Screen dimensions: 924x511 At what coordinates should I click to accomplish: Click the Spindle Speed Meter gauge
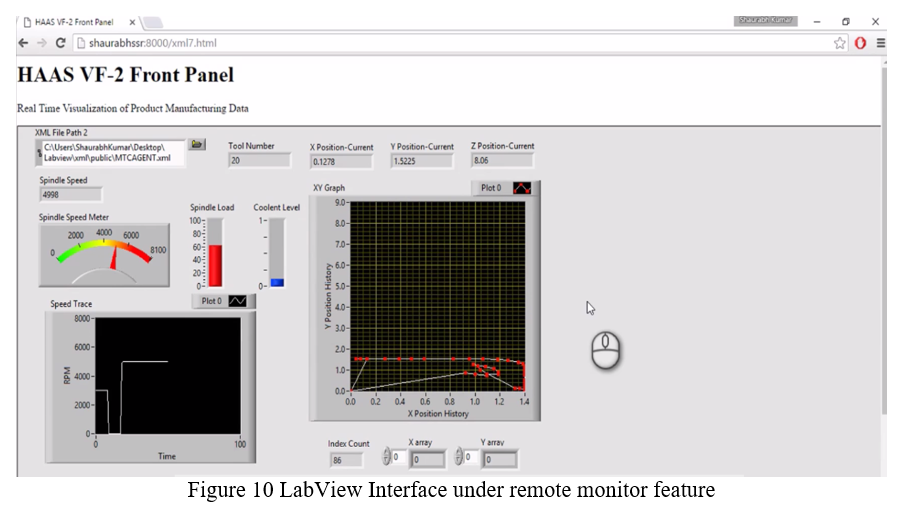(x=104, y=255)
